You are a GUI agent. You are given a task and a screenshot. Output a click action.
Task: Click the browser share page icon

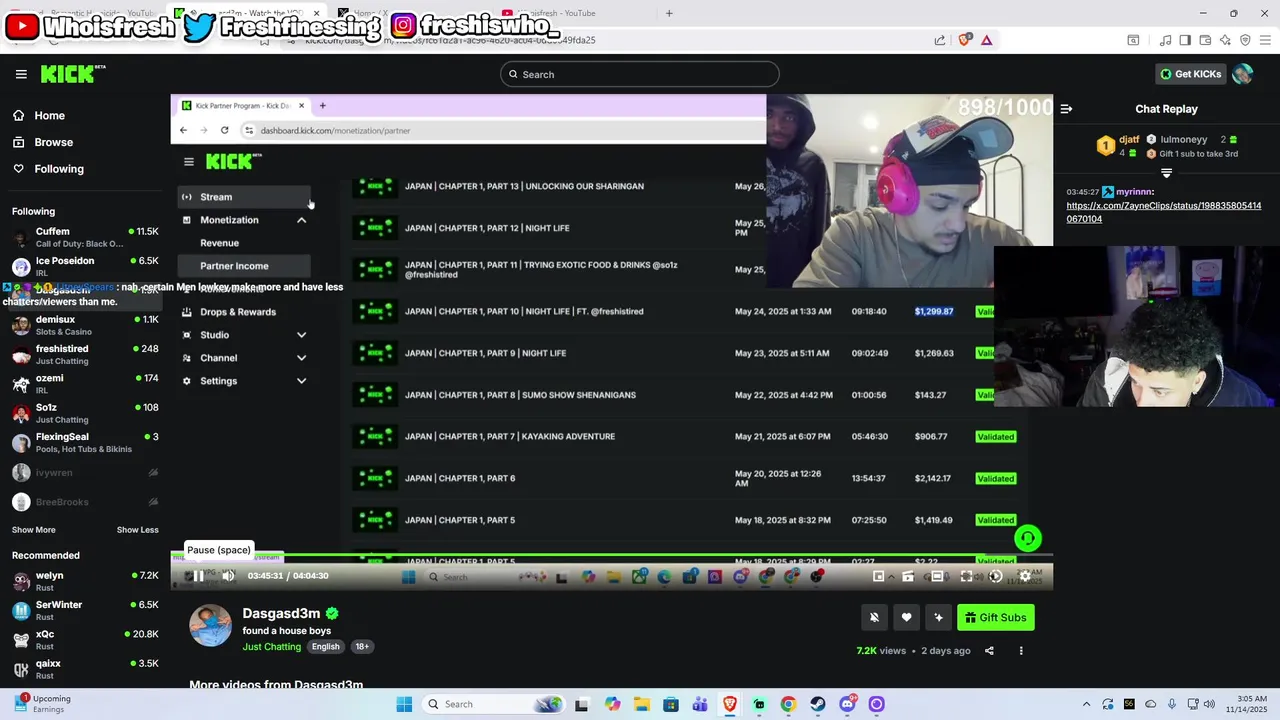point(940,40)
